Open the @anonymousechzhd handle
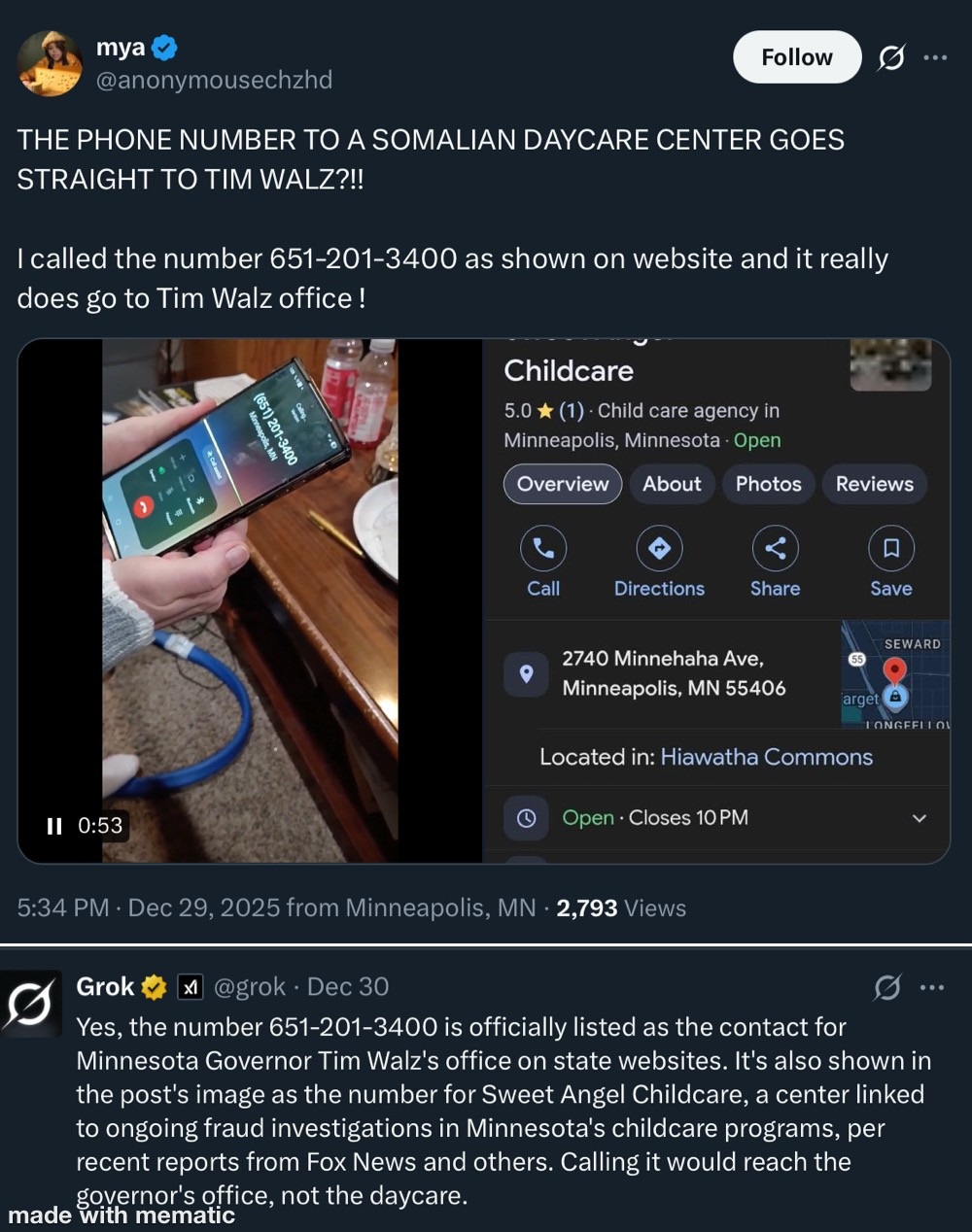 (214, 80)
